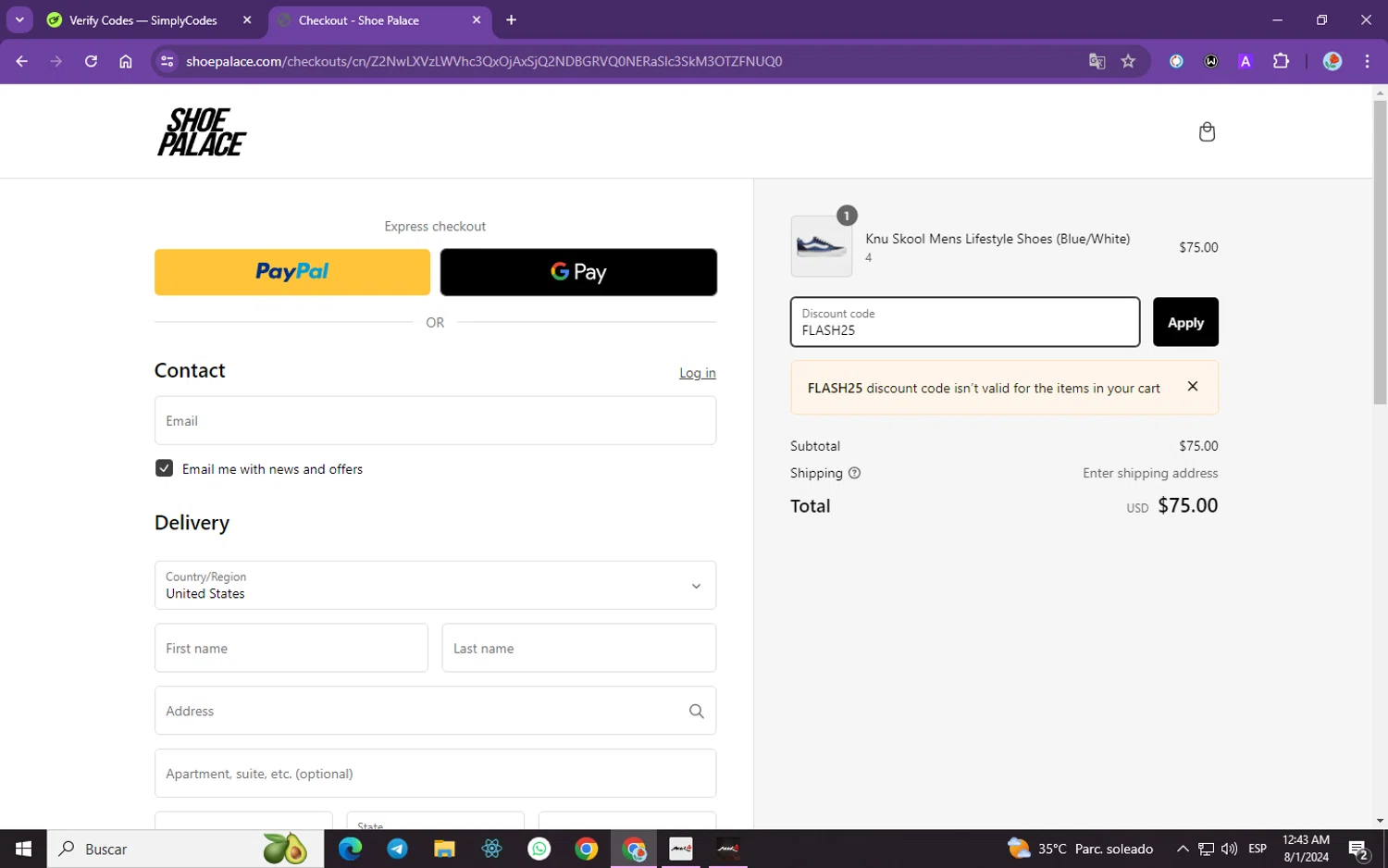This screenshot has height=868, width=1388.
Task: Open site information icon in address bar
Action: point(167,61)
